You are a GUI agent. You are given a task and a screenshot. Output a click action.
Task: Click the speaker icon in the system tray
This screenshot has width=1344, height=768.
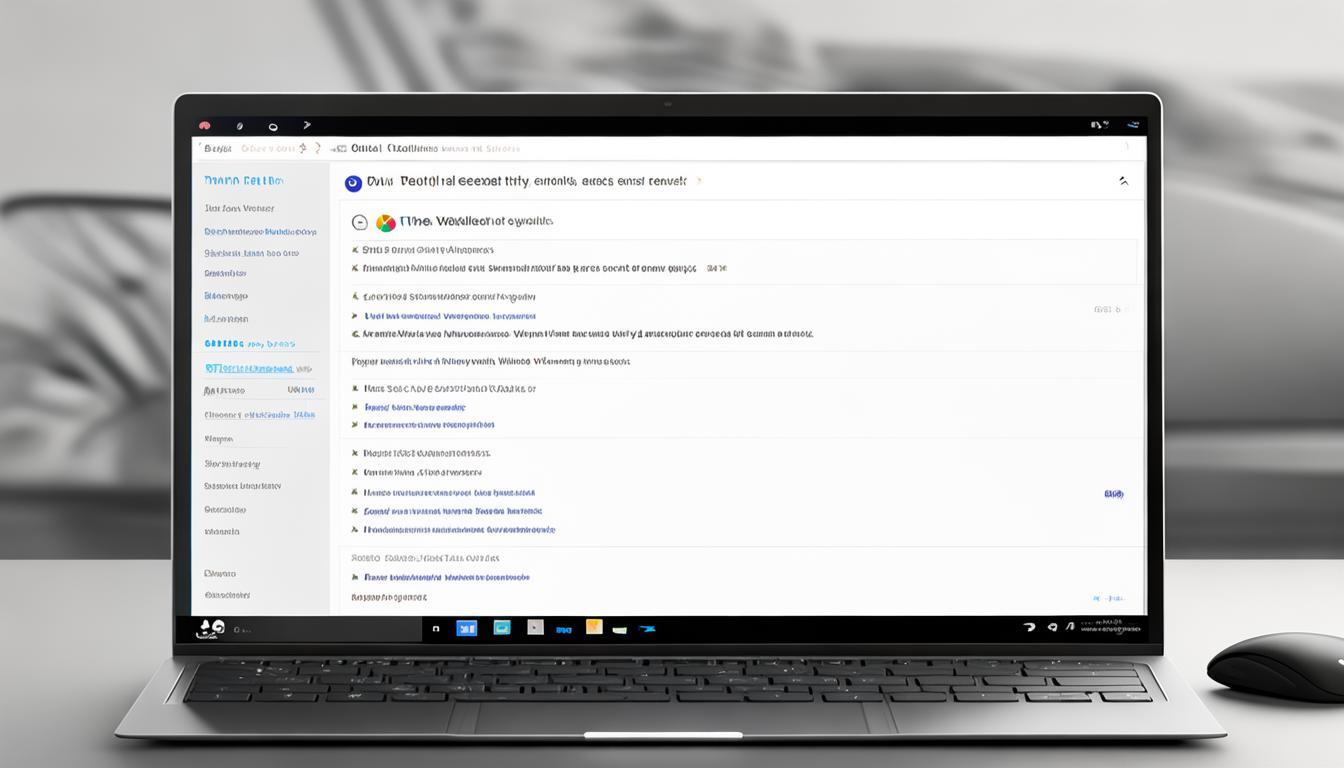click(x=1052, y=627)
